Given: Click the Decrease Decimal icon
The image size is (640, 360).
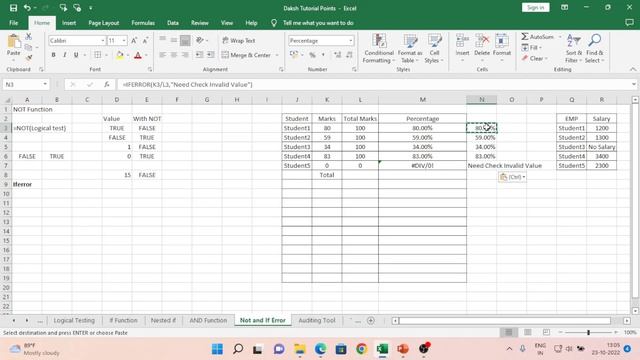Looking at the screenshot, I should 349,55.
